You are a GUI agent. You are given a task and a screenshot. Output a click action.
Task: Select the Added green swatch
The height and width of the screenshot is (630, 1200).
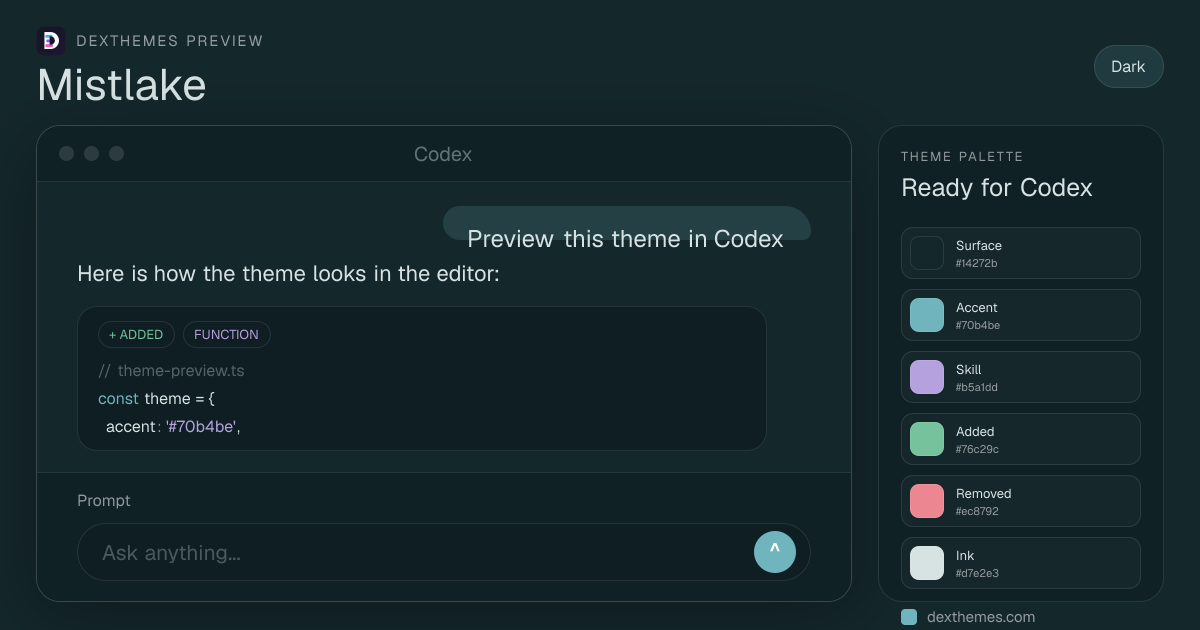point(927,439)
